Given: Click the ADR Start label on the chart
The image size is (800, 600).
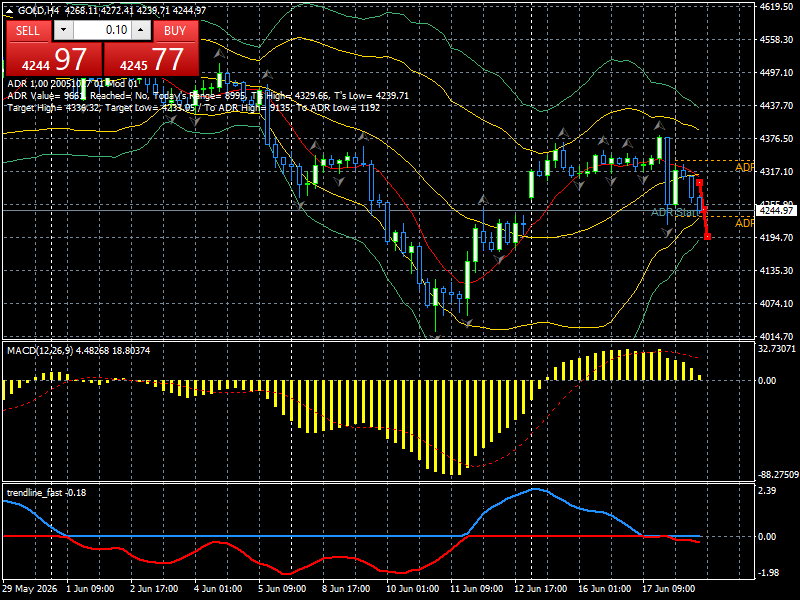Looking at the screenshot, I should click(676, 212).
